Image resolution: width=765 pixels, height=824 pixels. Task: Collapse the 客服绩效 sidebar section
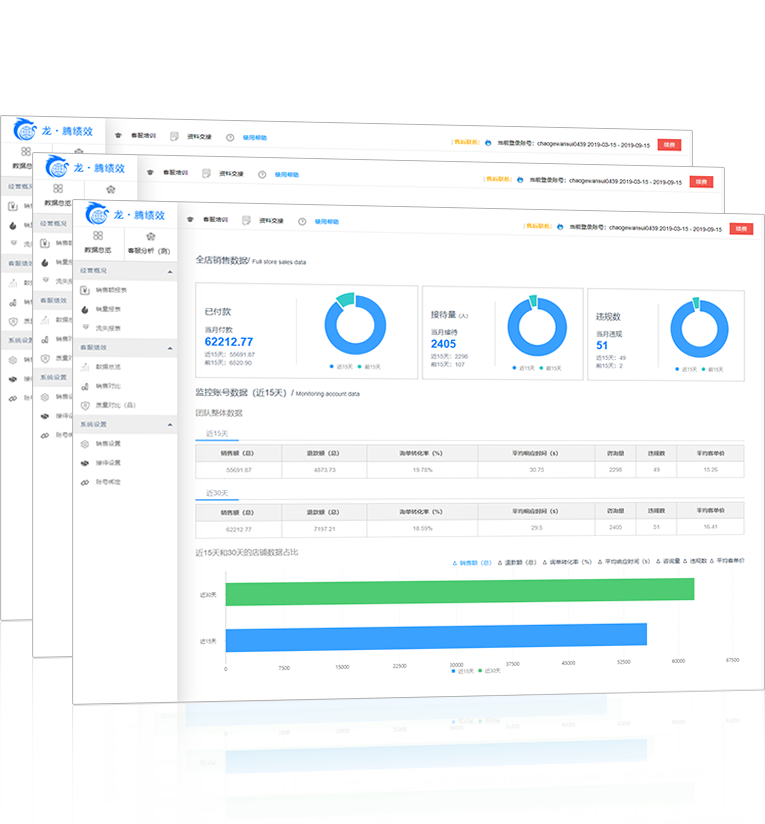[x=170, y=347]
